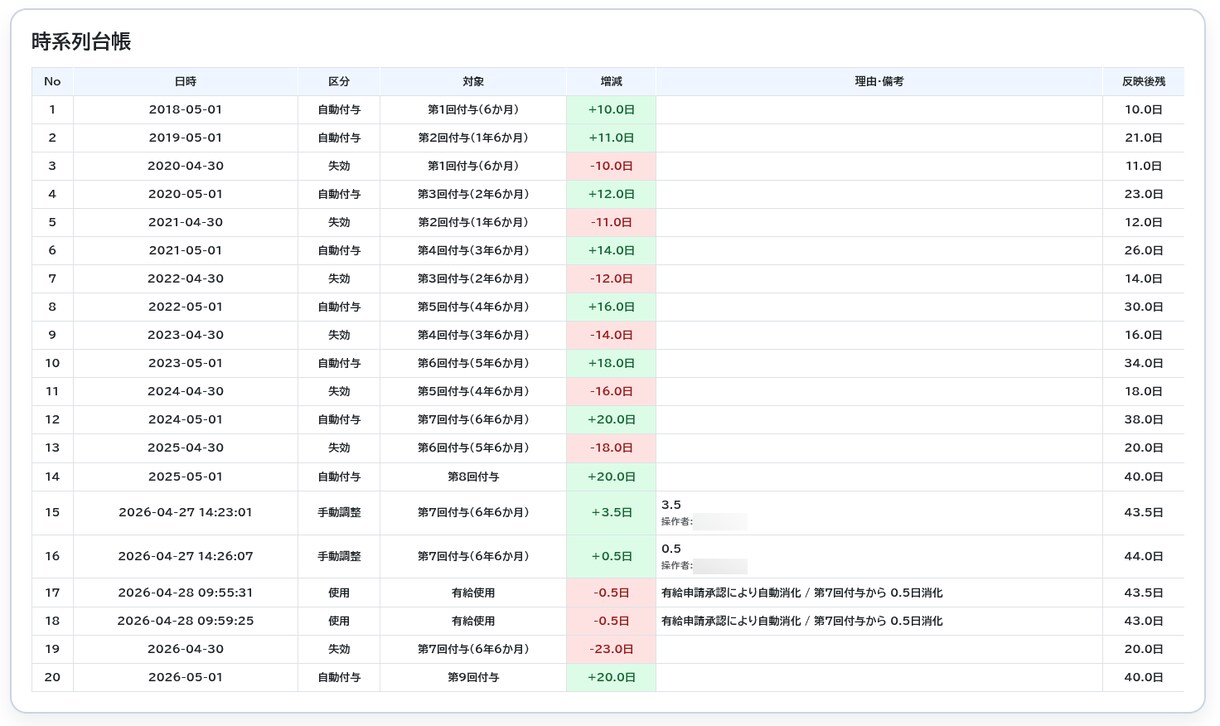1220x726 pixels.
Task: Click timestamp 2026-04-28 09:55:31
Action: [x=185, y=593]
